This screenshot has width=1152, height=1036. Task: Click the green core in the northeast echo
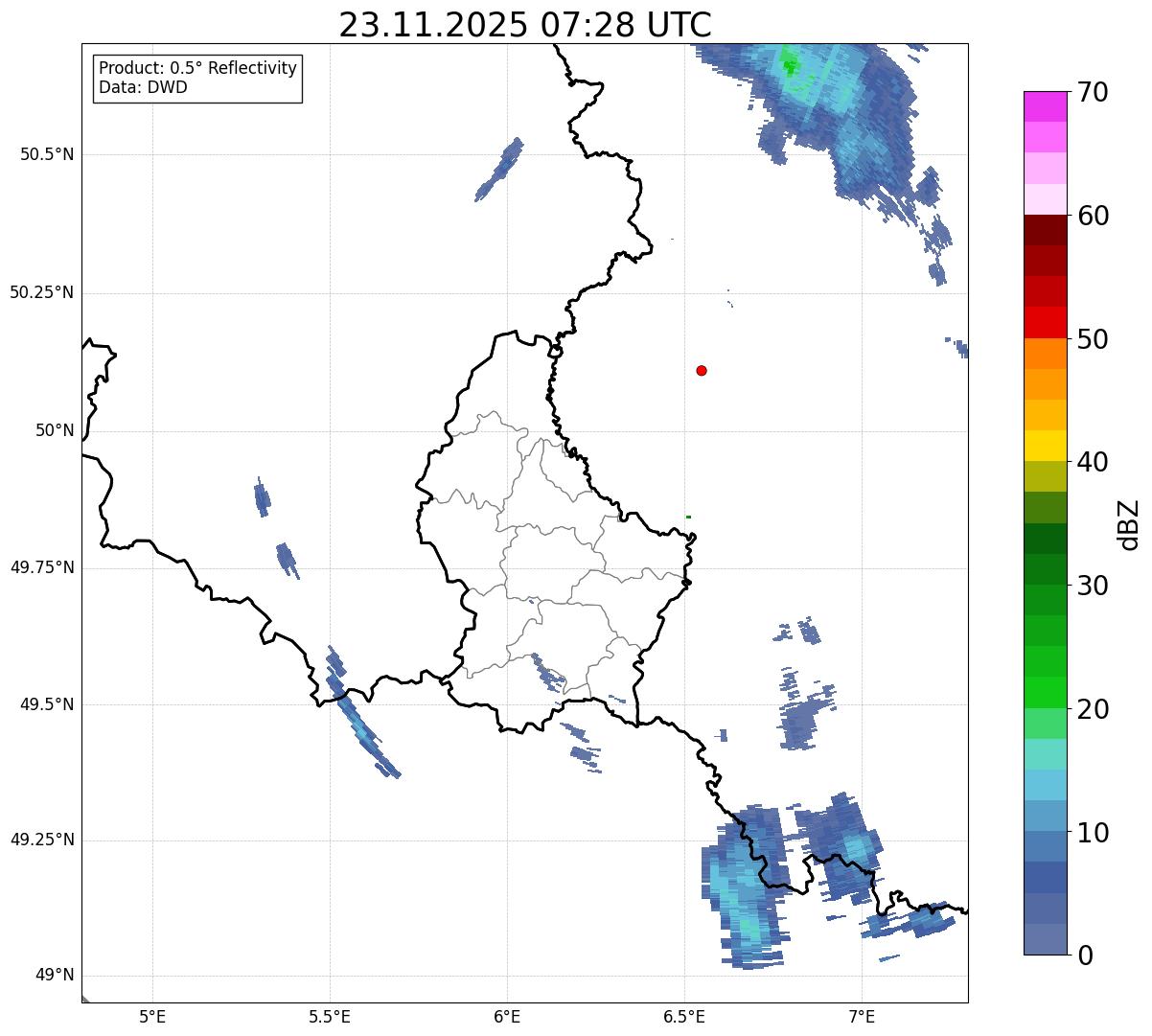coord(790,65)
